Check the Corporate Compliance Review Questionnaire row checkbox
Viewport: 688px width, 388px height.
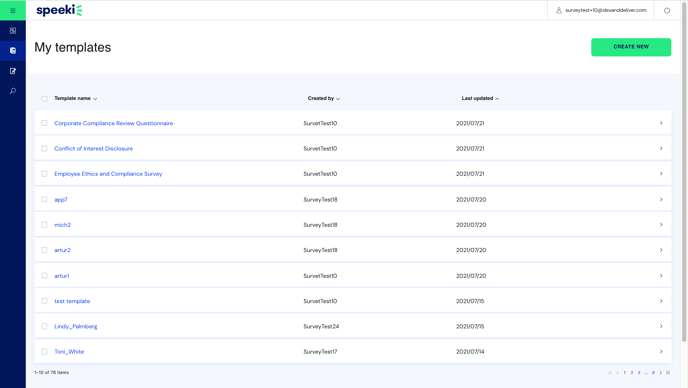tap(44, 123)
